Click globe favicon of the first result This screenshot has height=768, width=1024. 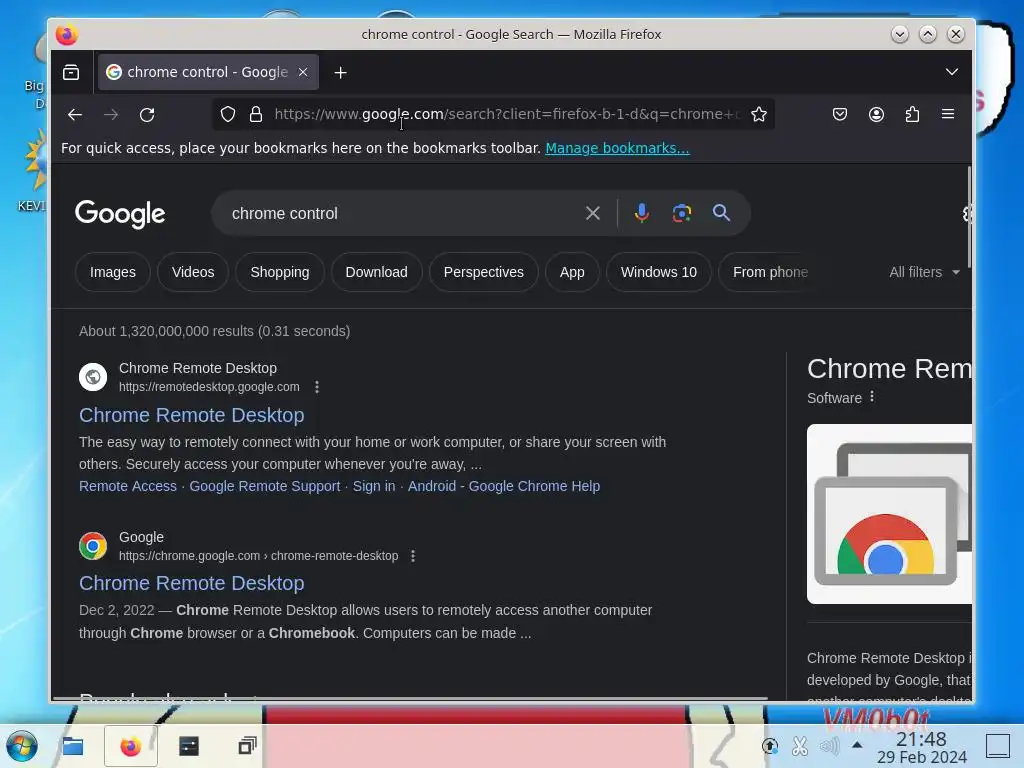pyautogui.click(x=93, y=377)
